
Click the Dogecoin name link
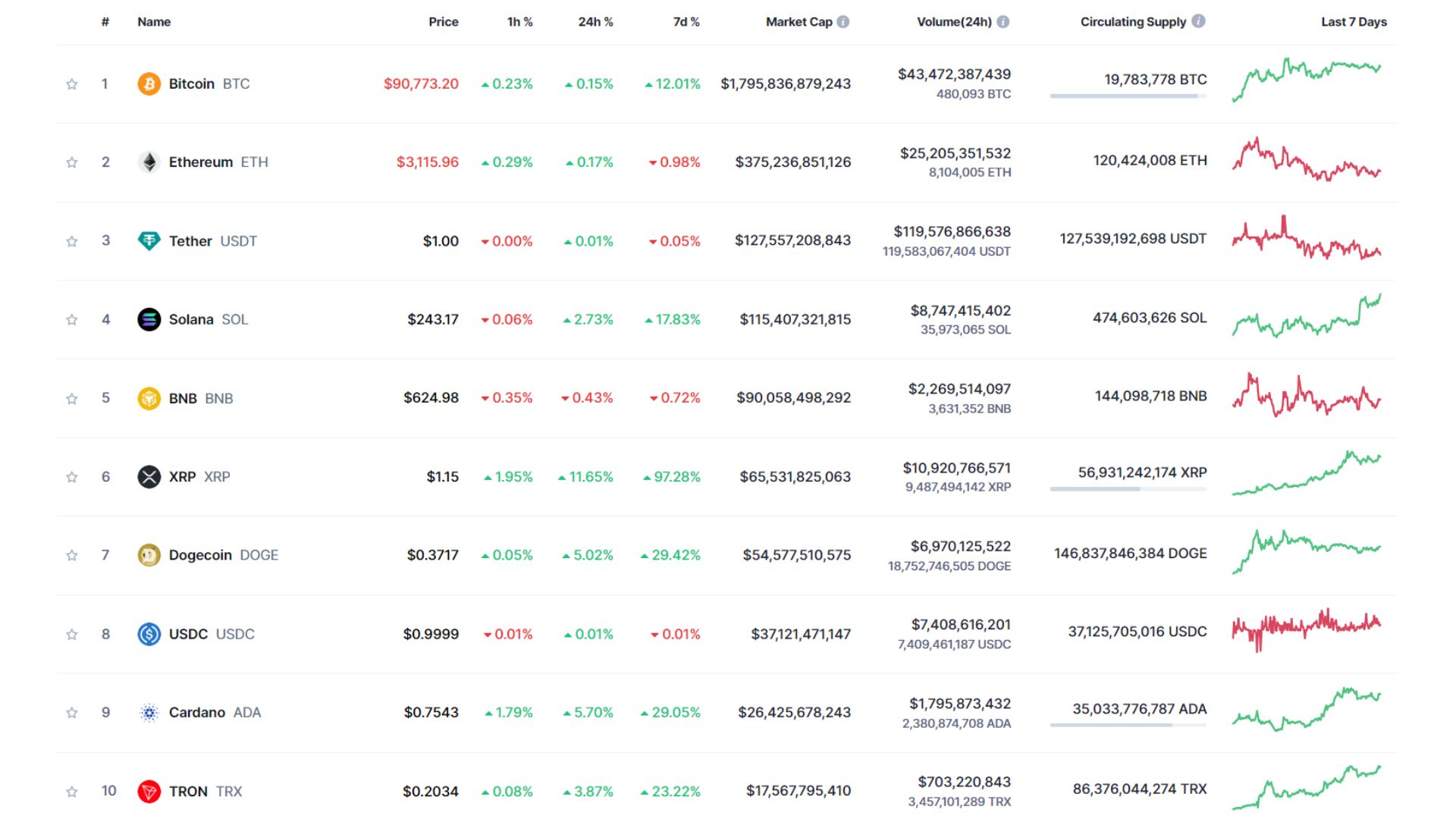point(201,555)
